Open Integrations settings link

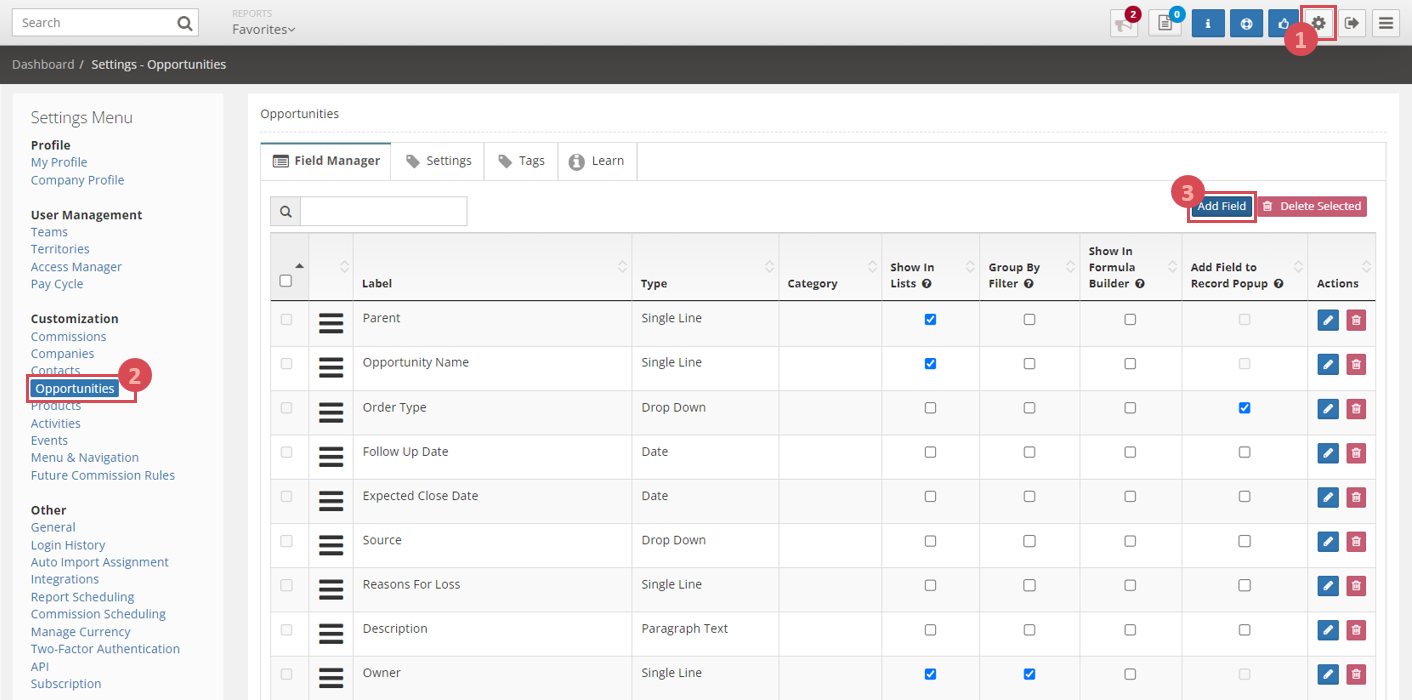65,579
